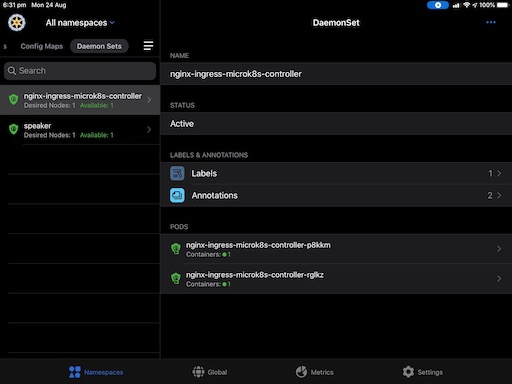Click shield icon of speaker row
Screen dimensions: 512x384
(13, 129)
